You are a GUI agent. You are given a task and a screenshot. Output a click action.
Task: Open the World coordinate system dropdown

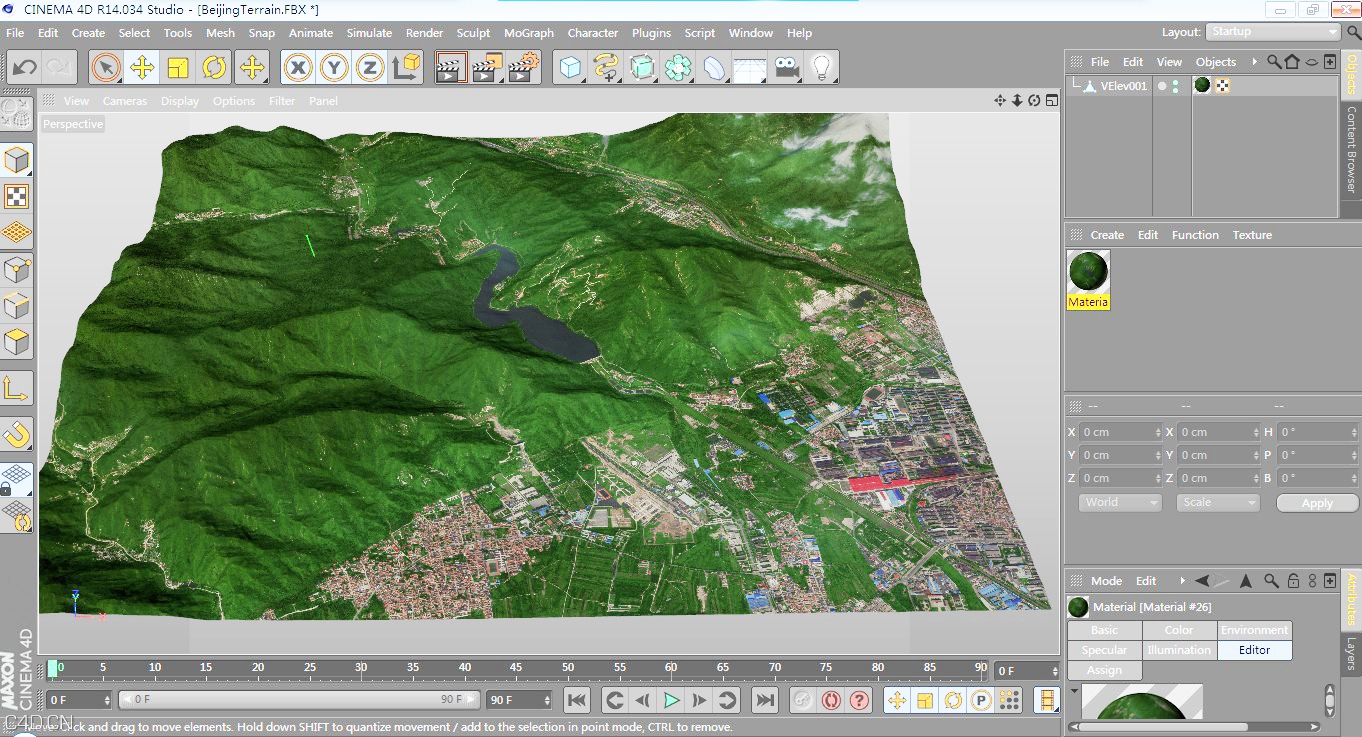[x=1119, y=503]
